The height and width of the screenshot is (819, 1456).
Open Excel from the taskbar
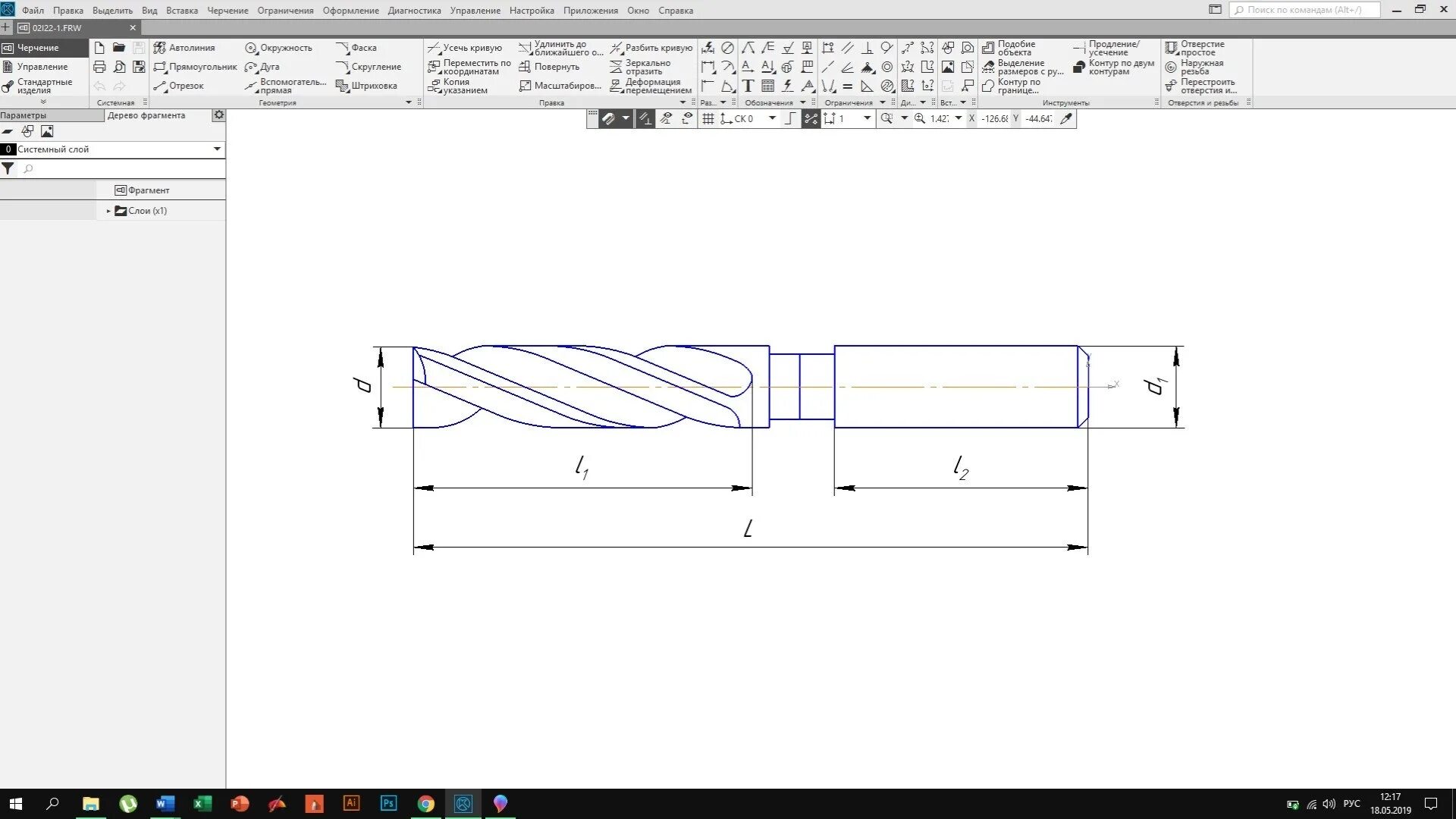[x=202, y=804]
